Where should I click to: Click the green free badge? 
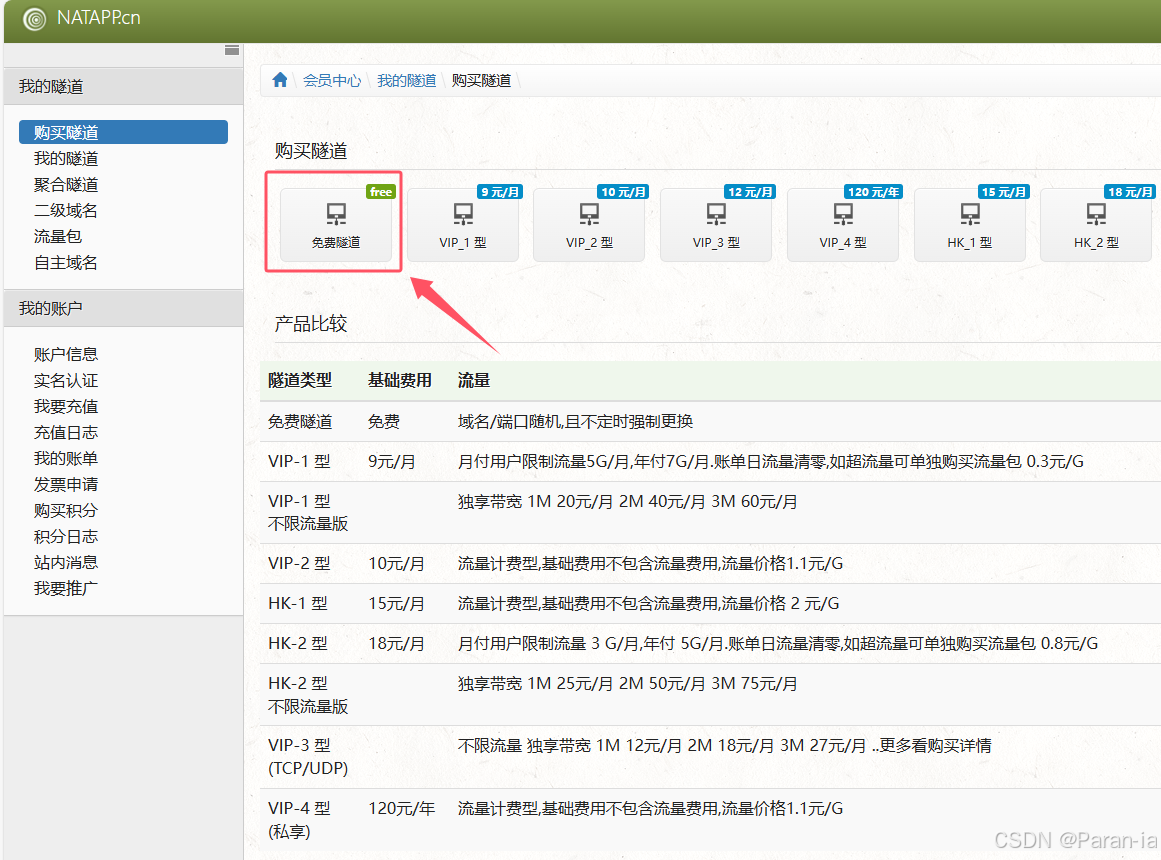[x=381, y=192]
